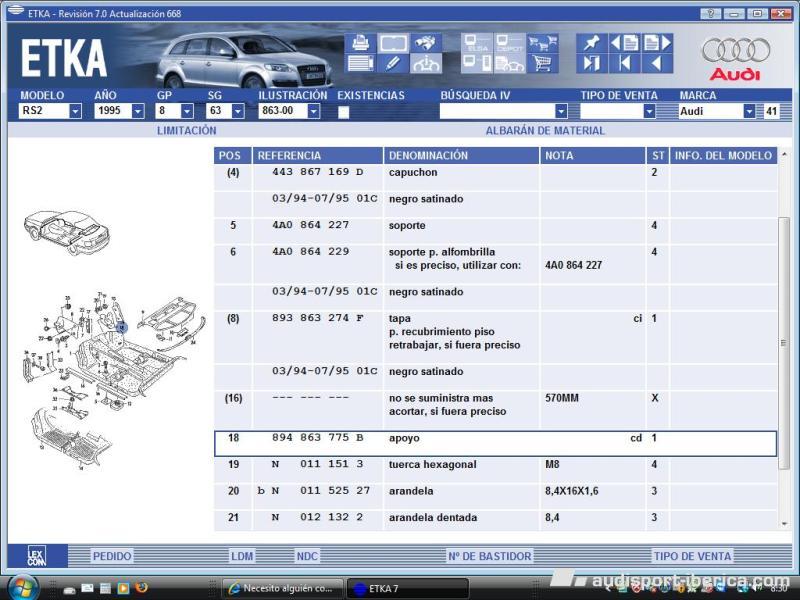Click the exploded floor parts illustration
The height and width of the screenshot is (600, 800).
[113, 380]
